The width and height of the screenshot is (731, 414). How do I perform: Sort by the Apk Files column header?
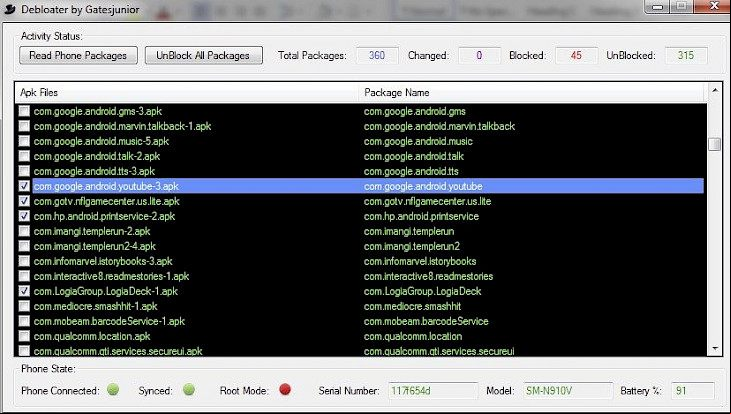187,93
